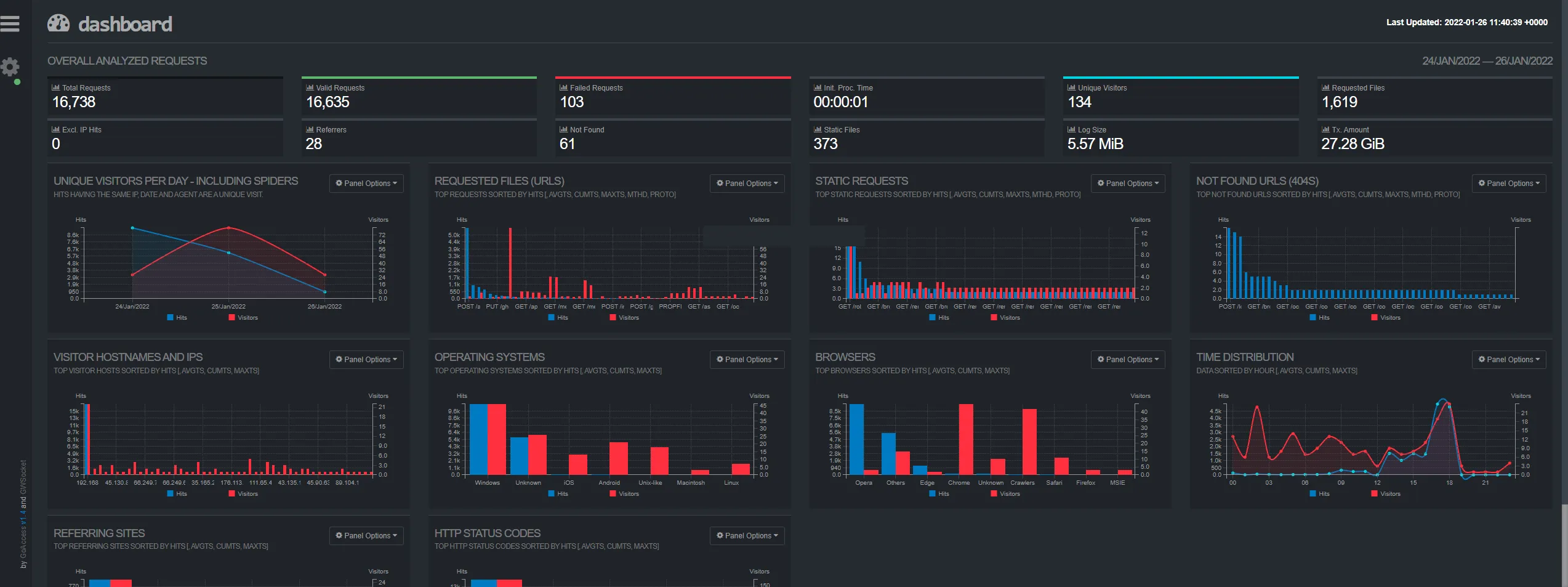Click the Unique Visitors chart icon
Screen dimensions: 1568x587
click(x=1071, y=87)
